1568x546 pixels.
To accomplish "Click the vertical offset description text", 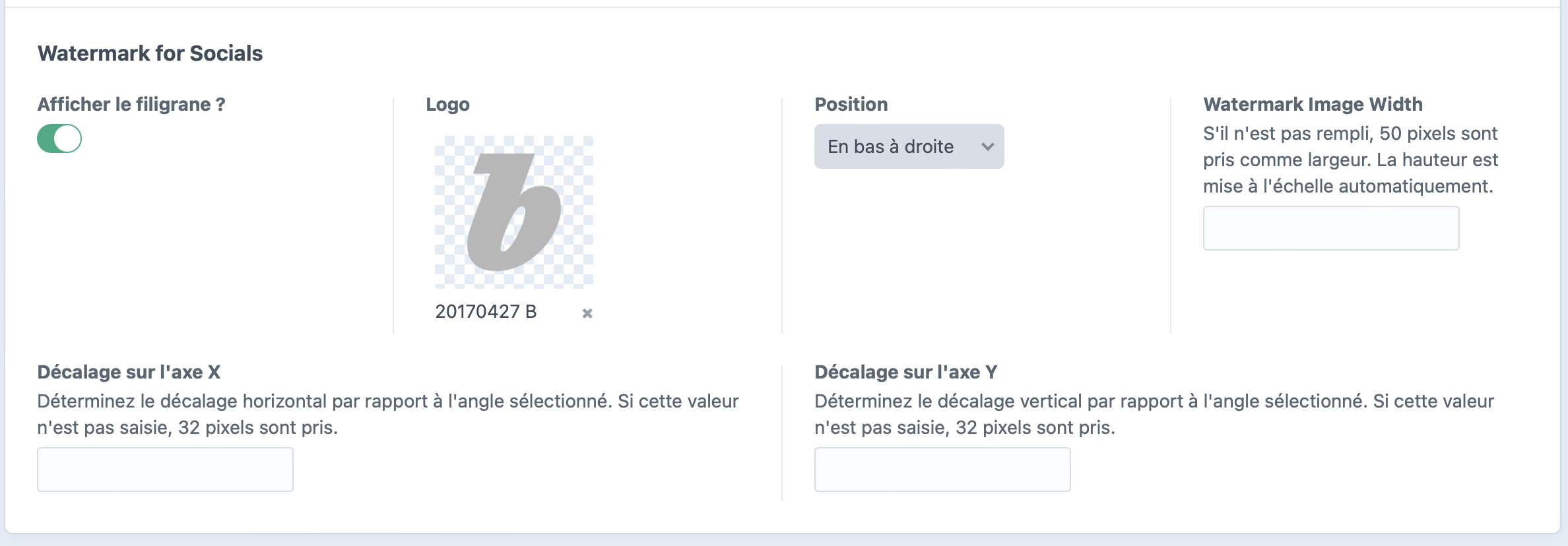I will tap(1154, 414).
